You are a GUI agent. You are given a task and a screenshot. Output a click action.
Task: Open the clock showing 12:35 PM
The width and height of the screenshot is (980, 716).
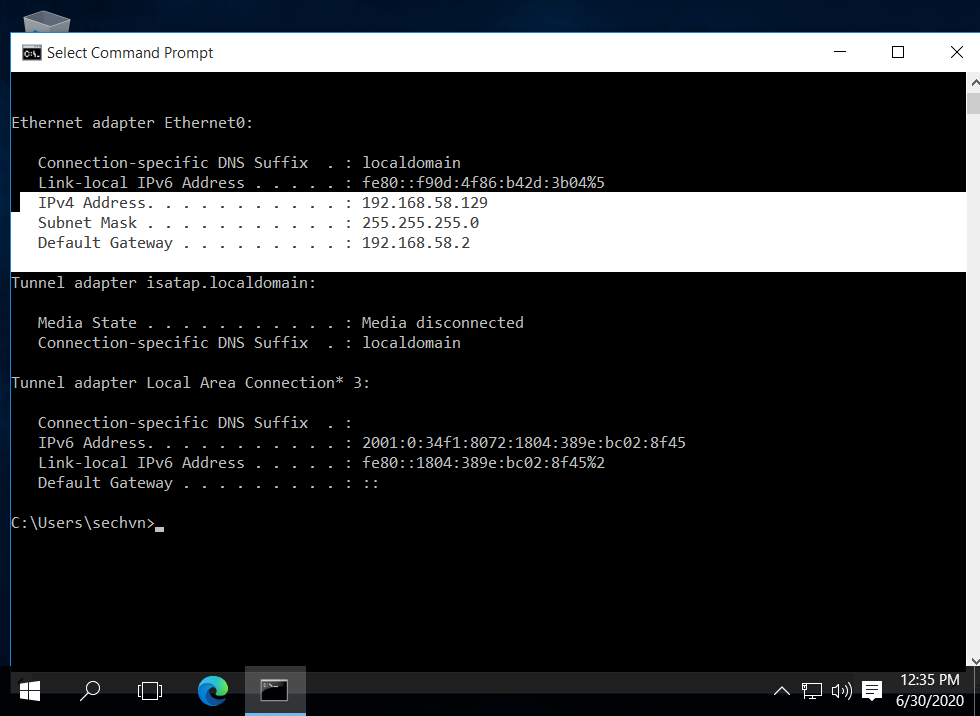click(x=929, y=680)
